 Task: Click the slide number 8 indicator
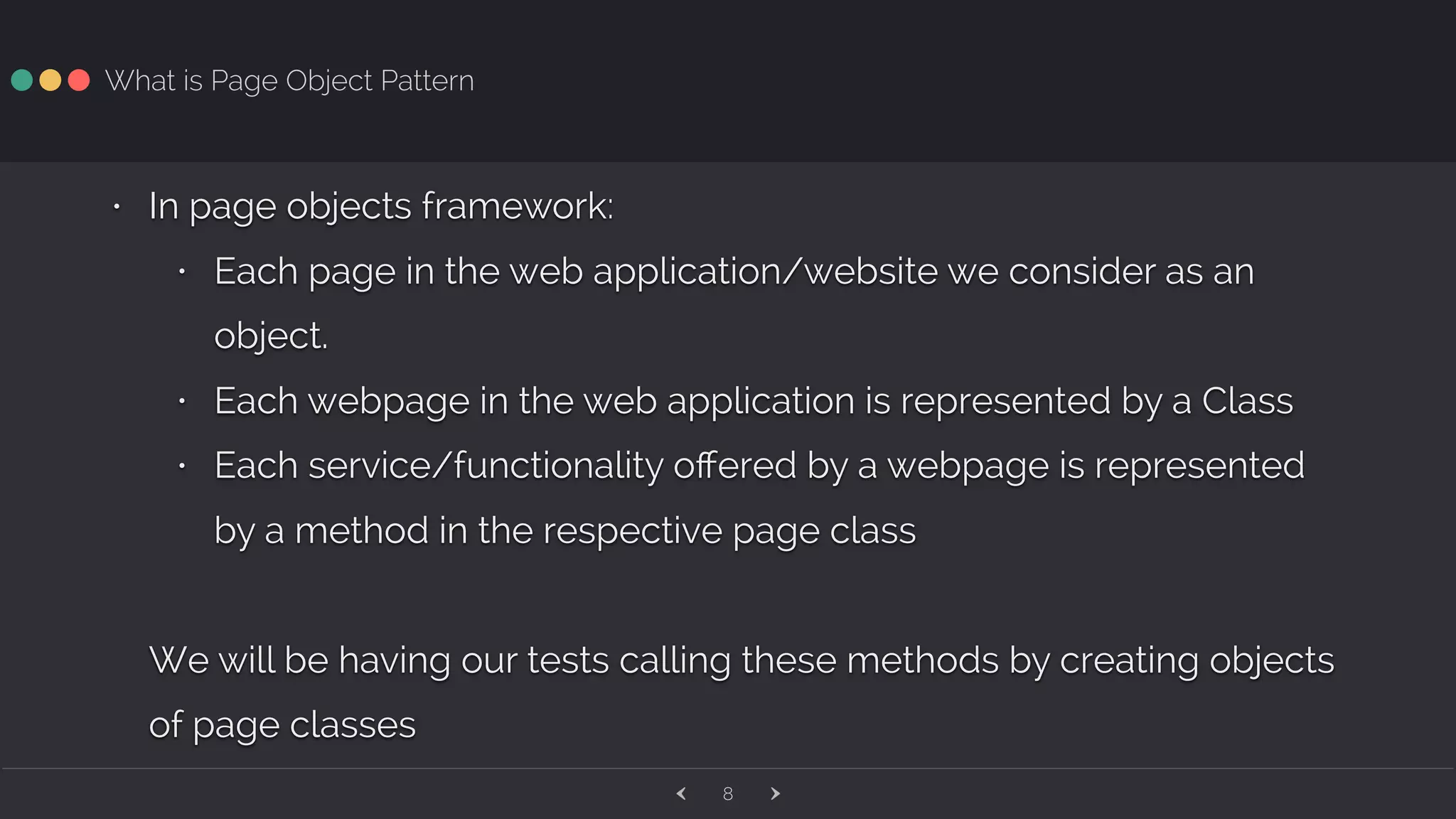pos(728,793)
